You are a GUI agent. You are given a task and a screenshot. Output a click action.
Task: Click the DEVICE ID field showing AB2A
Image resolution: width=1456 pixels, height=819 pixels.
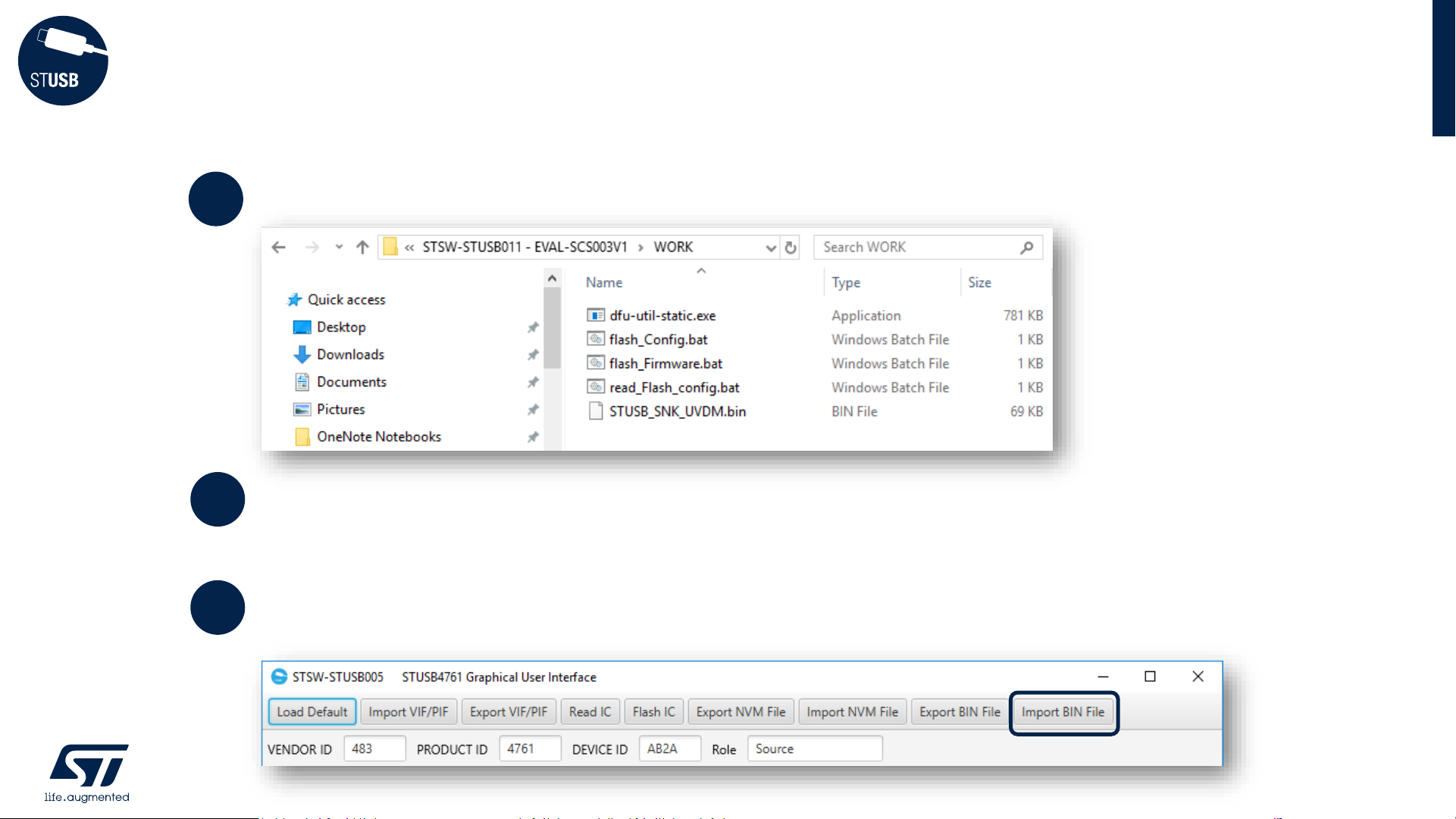670,749
